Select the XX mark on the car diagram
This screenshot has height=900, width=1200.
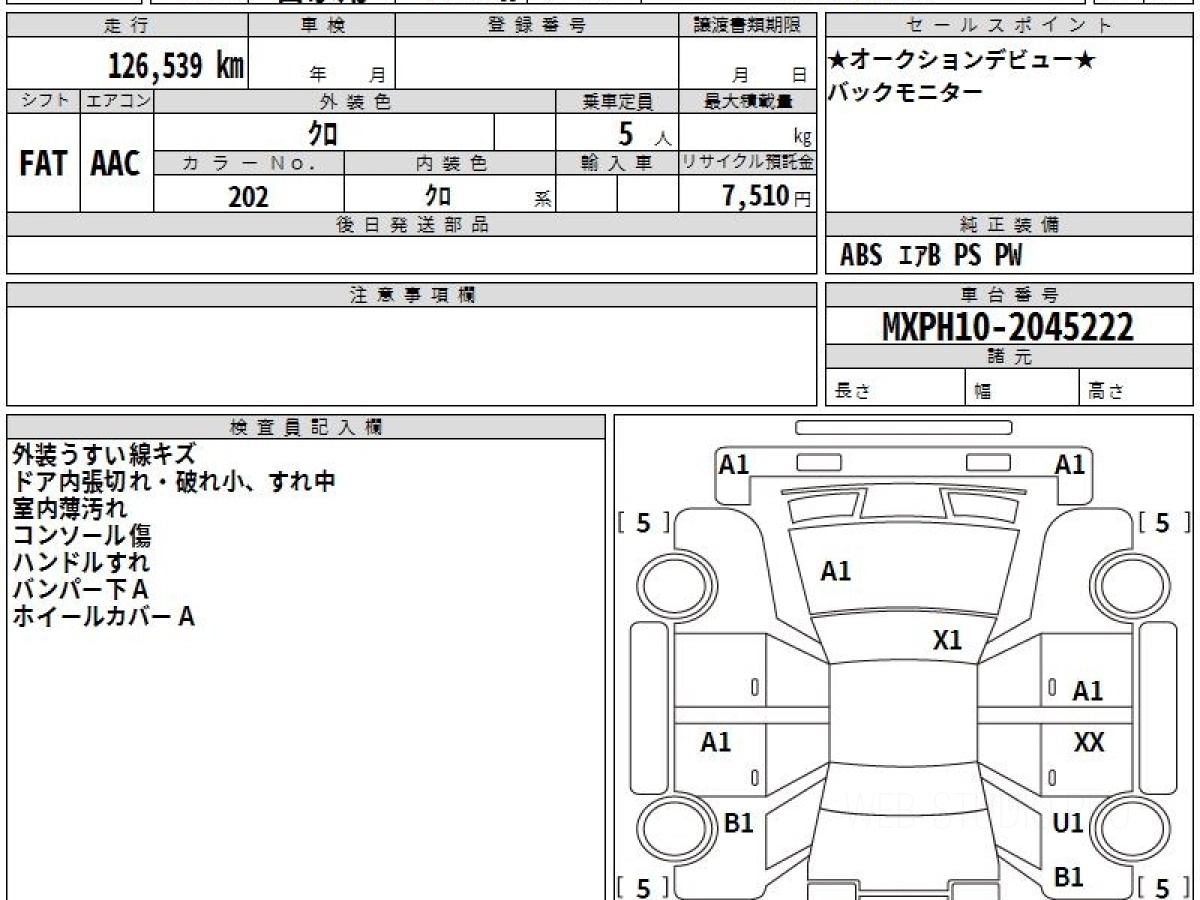point(1089,742)
